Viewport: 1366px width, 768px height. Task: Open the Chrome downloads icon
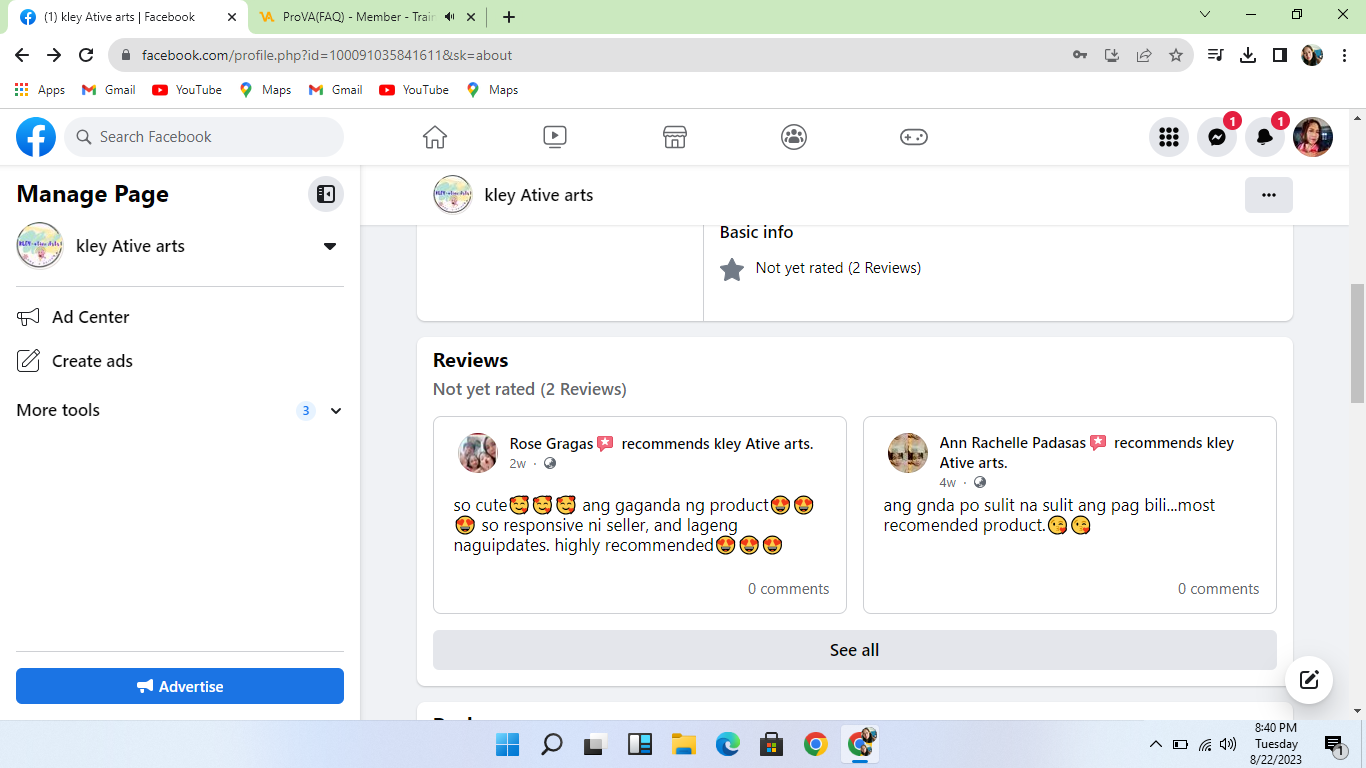coord(1248,55)
